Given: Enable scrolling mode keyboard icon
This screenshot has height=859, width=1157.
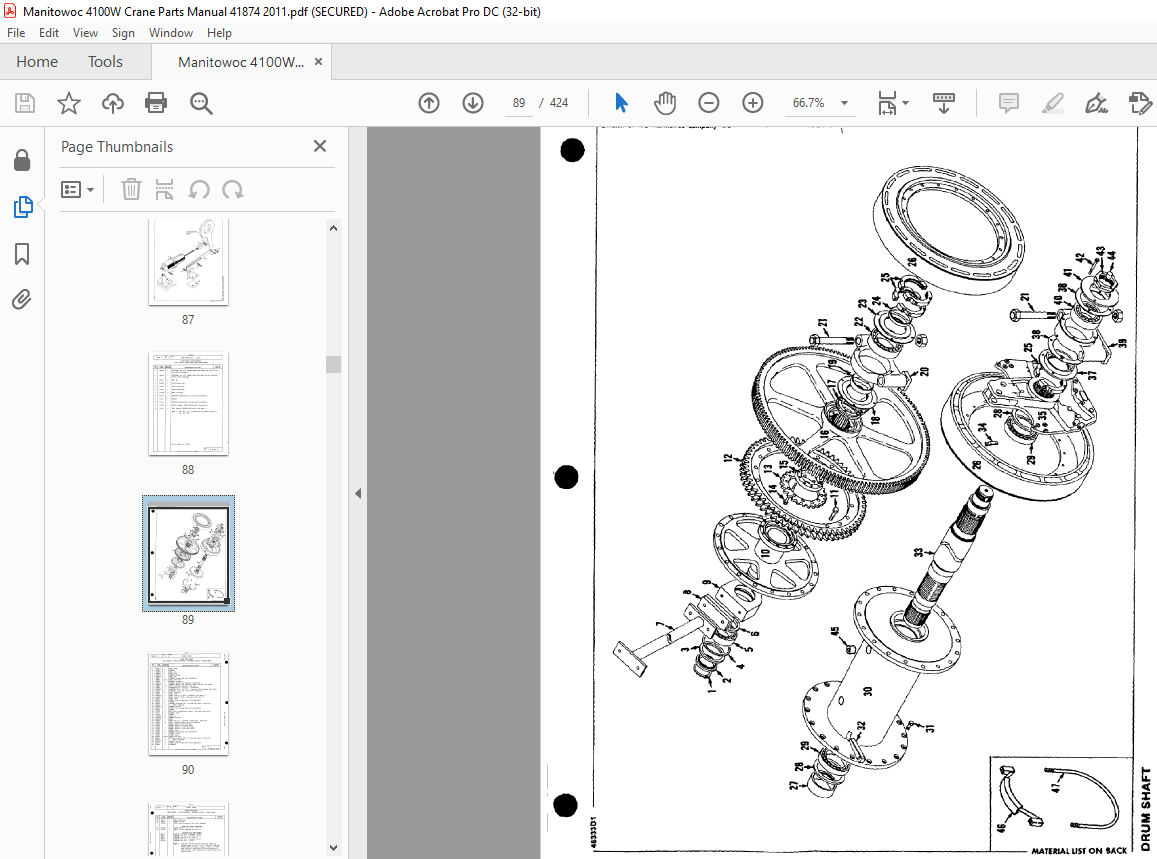Looking at the screenshot, I should coord(944,103).
